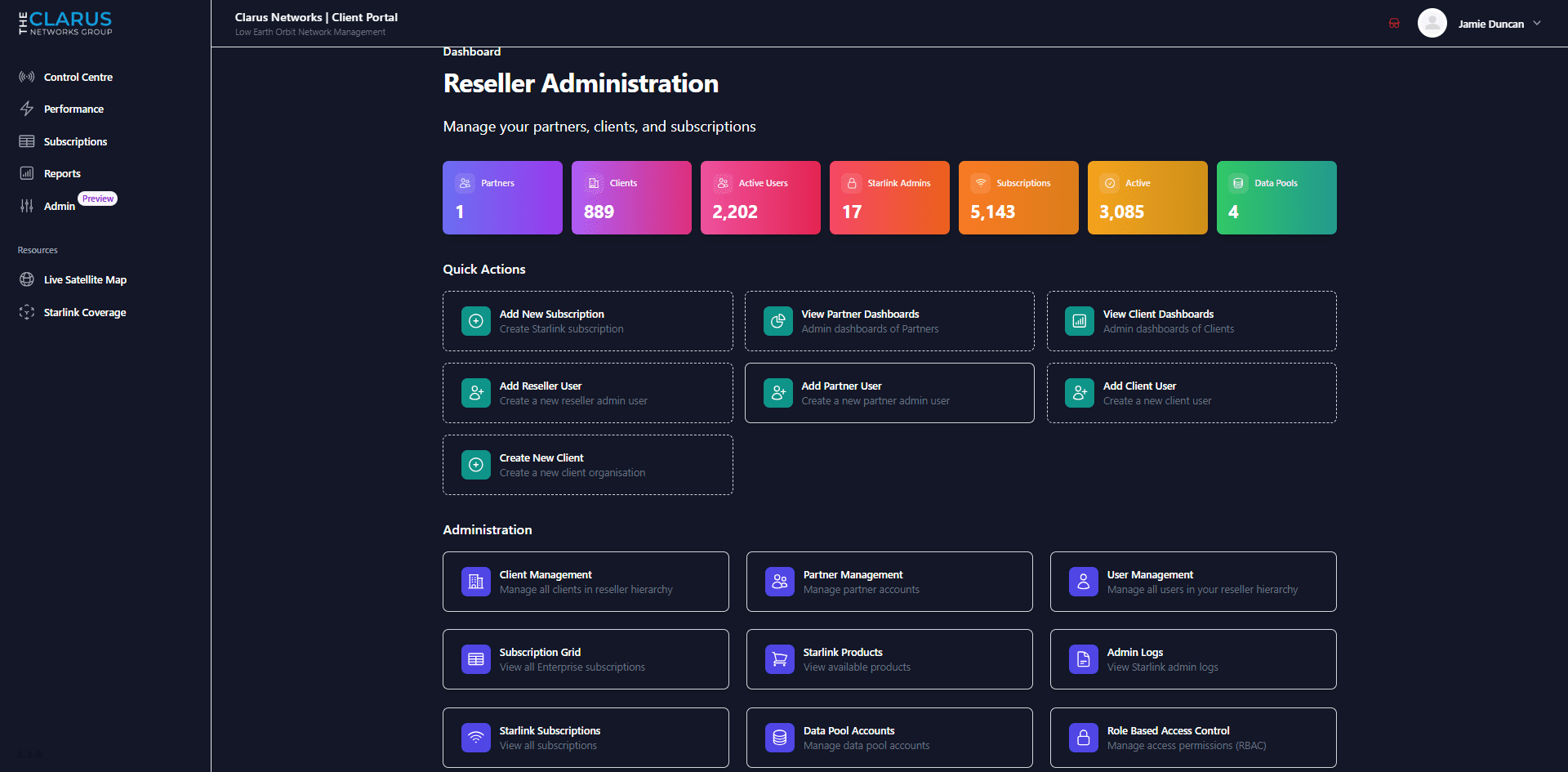This screenshot has width=1568, height=772.
Task: Click the User Management person icon
Action: pyautogui.click(x=1084, y=582)
